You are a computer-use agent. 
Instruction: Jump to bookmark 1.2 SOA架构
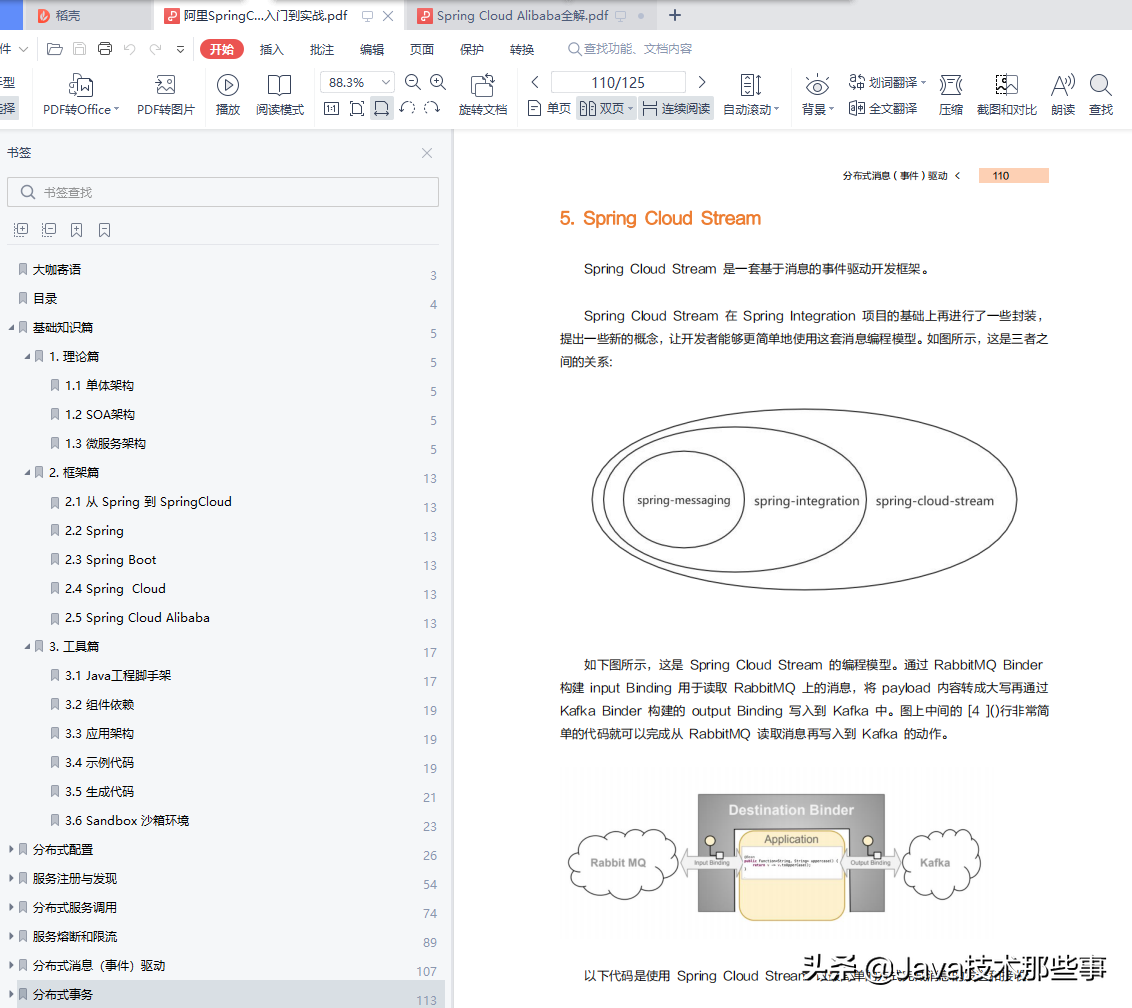pyautogui.click(x=100, y=414)
